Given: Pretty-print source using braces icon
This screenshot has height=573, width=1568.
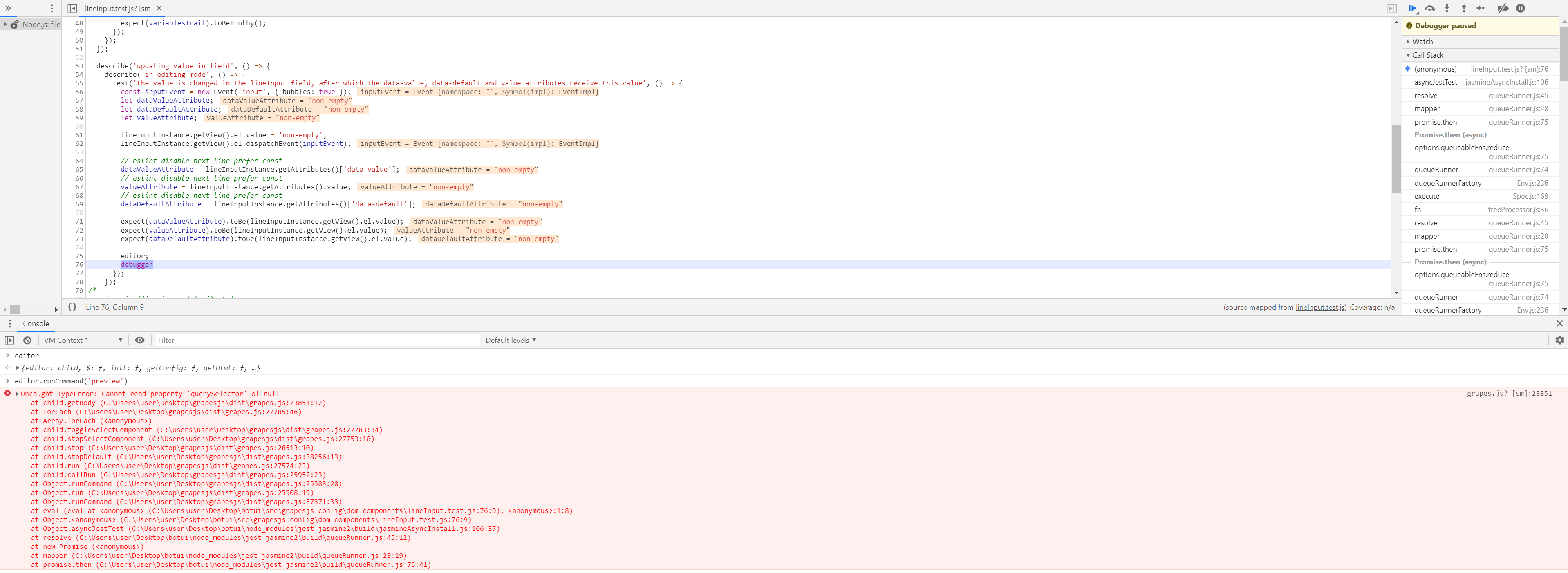Looking at the screenshot, I should point(72,307).
